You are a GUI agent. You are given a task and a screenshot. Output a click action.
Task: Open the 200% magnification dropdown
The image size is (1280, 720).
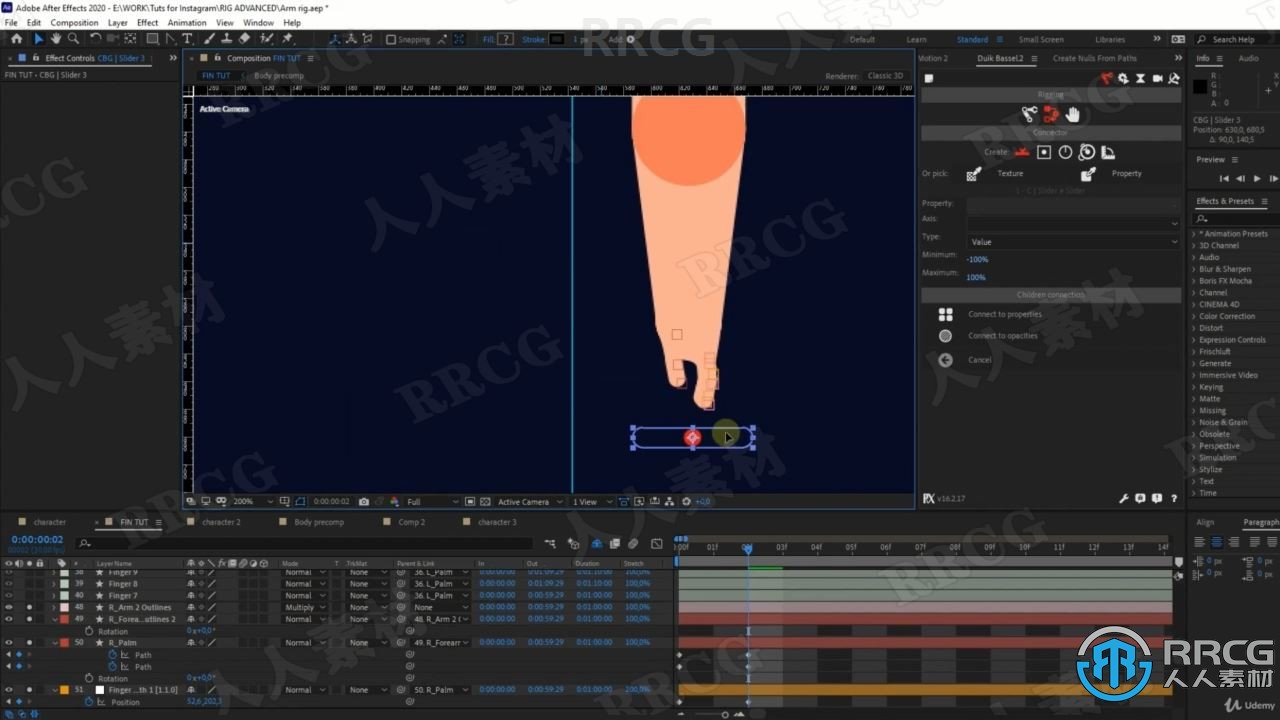click(253, 501)
